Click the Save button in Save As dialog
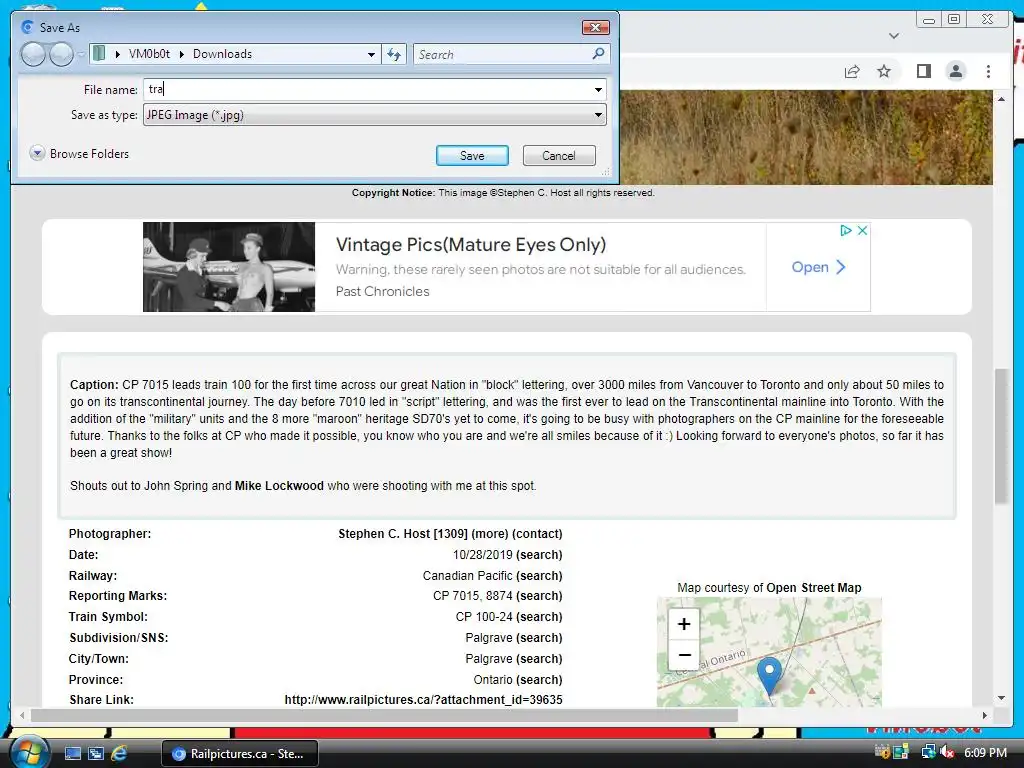The image size is (1024, 768). [472, 155]
